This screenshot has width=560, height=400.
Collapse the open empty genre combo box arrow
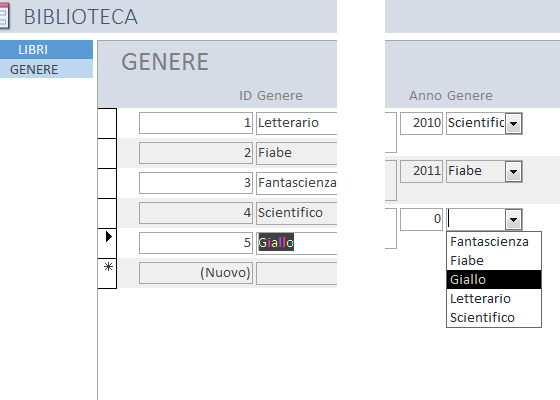point(514,219)
